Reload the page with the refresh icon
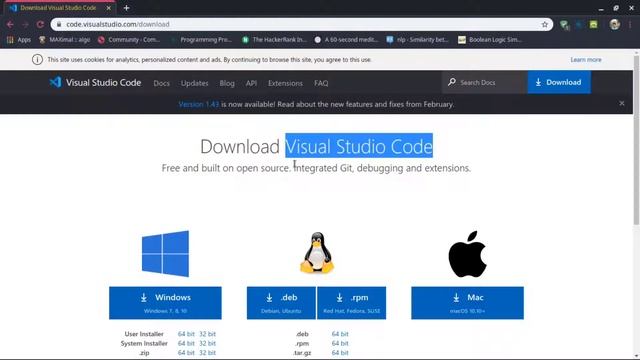640x360 pixels. click(x=40, y=24)
